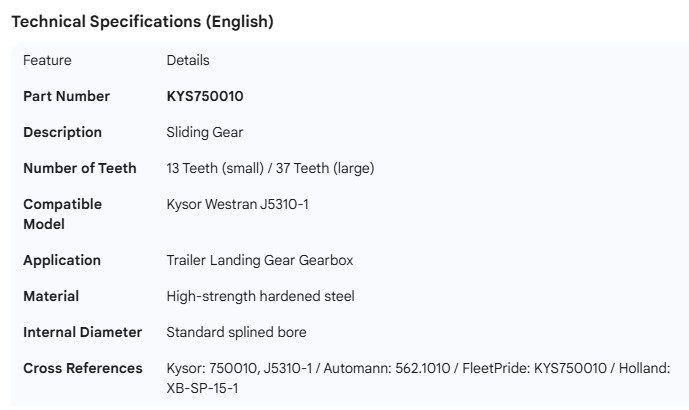This screenshot has width=689, height=410.
Task: Click the Details column header
Action: pyautogui.click(x=188, y=60)
